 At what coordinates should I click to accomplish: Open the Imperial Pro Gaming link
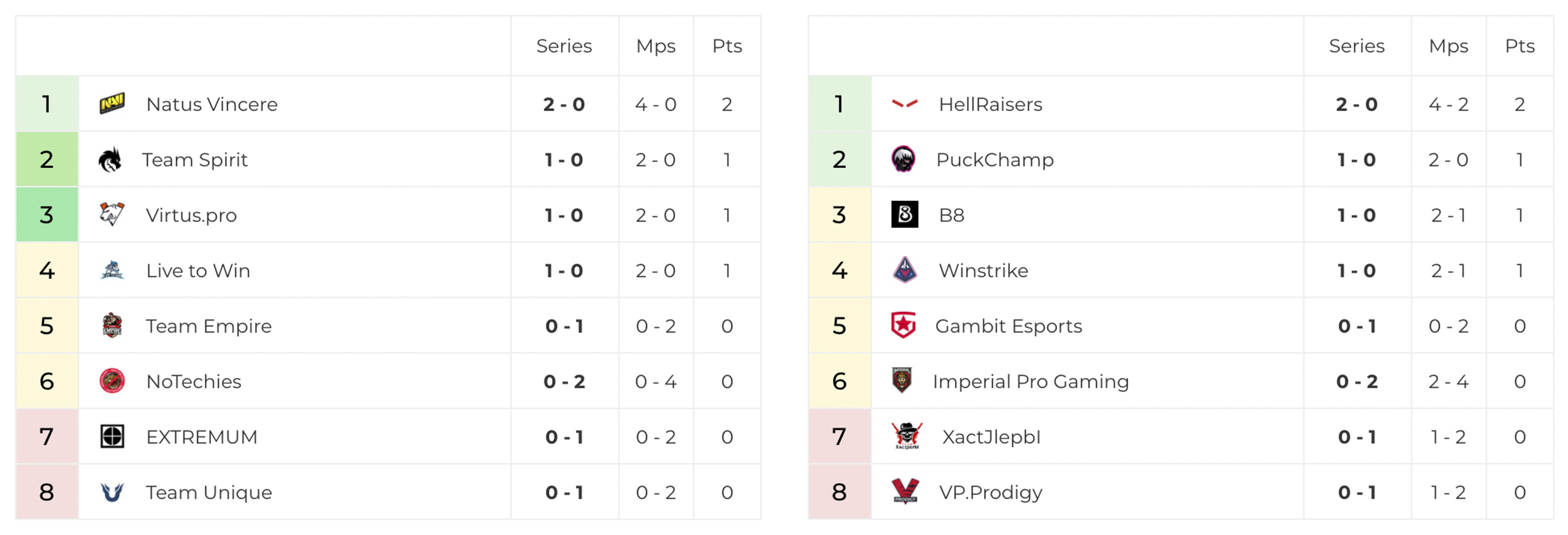tap(1031, 381)
